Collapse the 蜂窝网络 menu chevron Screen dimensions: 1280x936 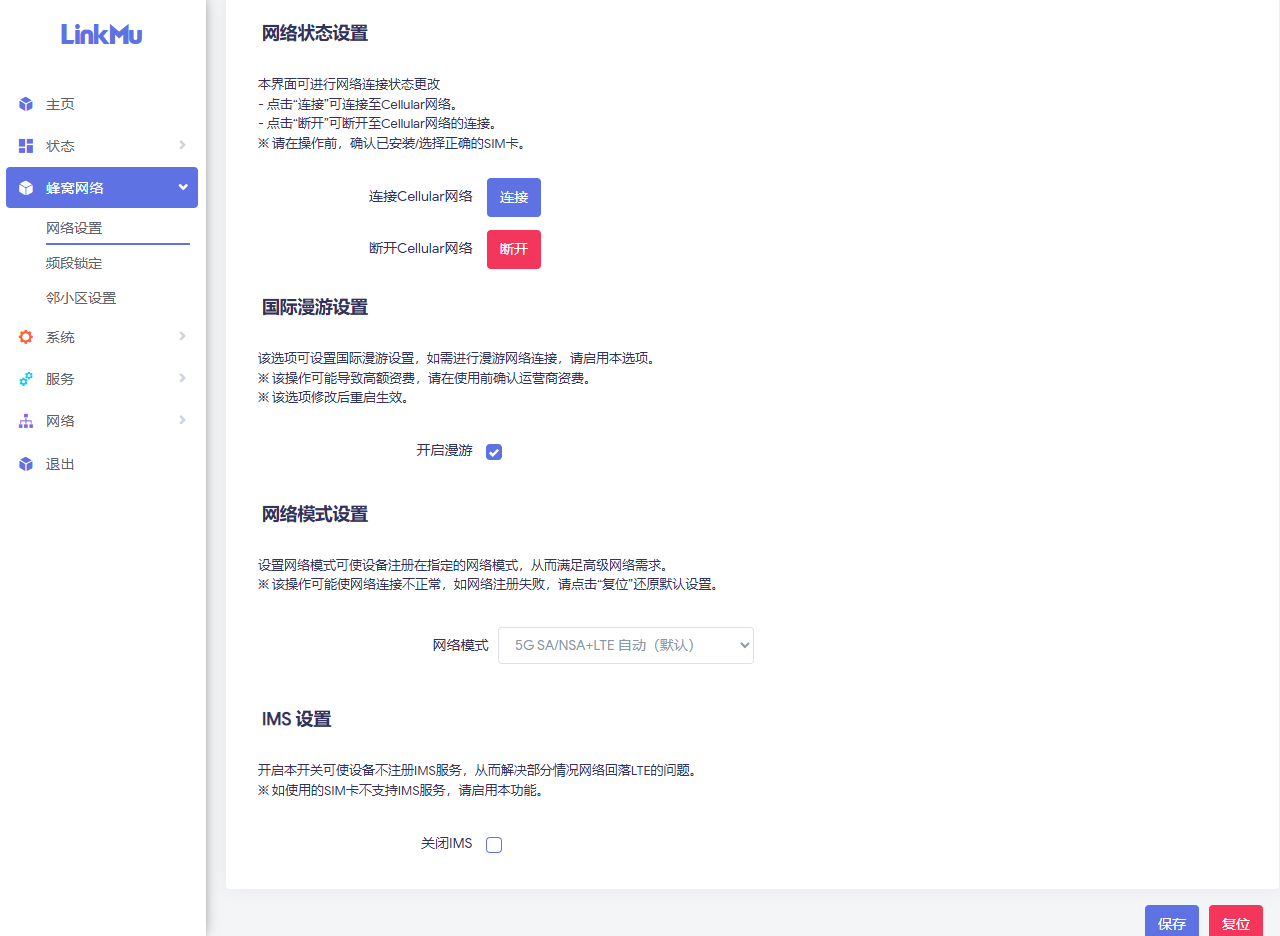click(x=182, y=187)
